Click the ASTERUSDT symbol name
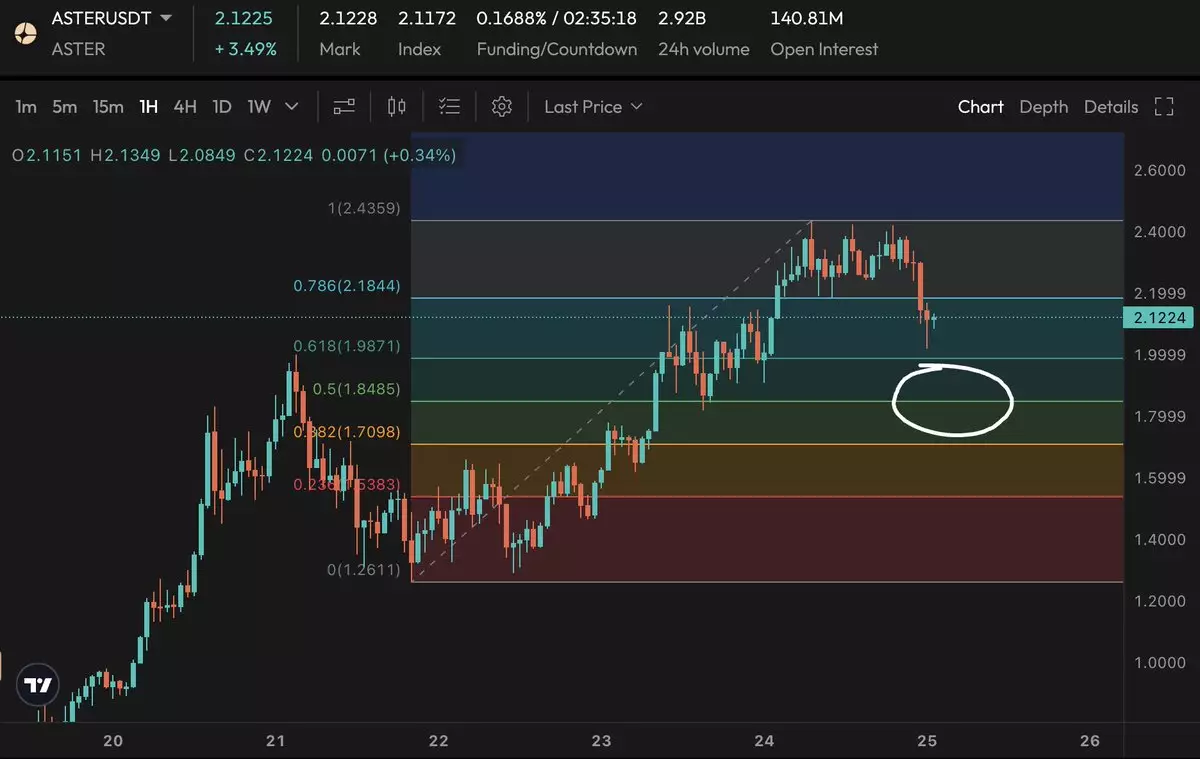 pyautogui.click(x=102, y=18)
